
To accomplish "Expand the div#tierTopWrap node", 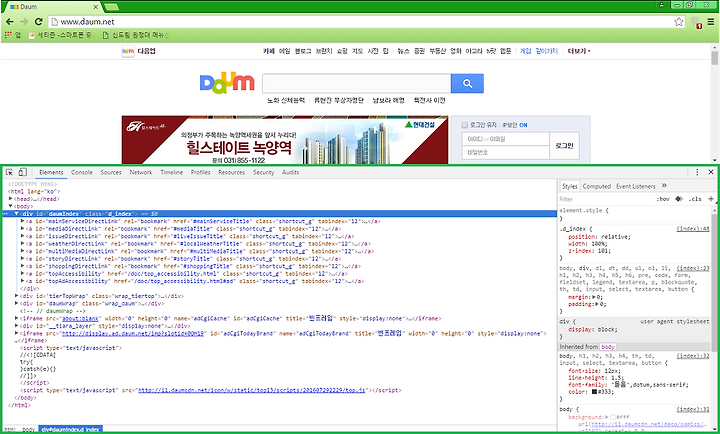I will click(17, 296).
